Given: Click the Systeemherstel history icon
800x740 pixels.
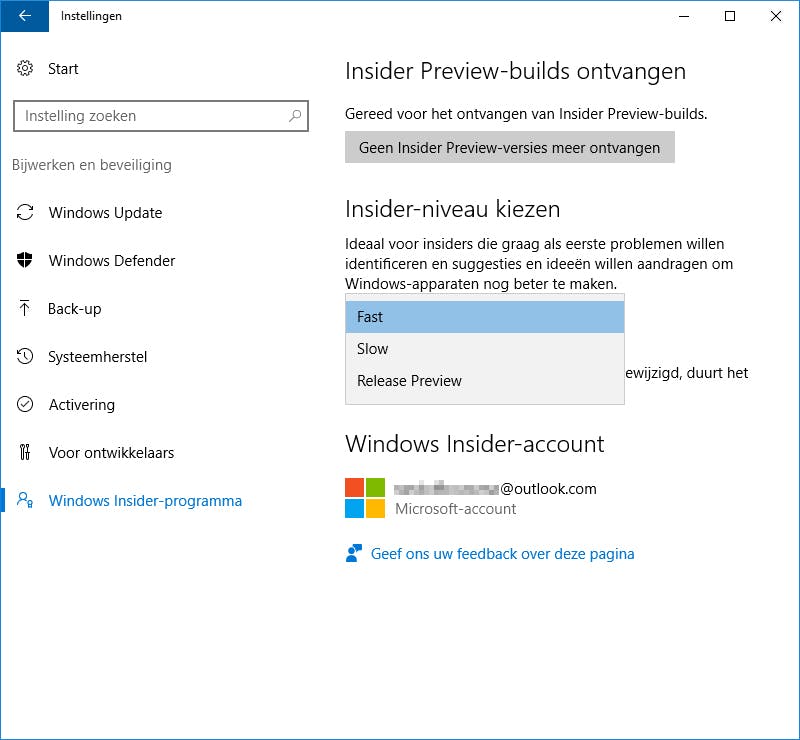Looking at the screenshot, I should 24,356.
